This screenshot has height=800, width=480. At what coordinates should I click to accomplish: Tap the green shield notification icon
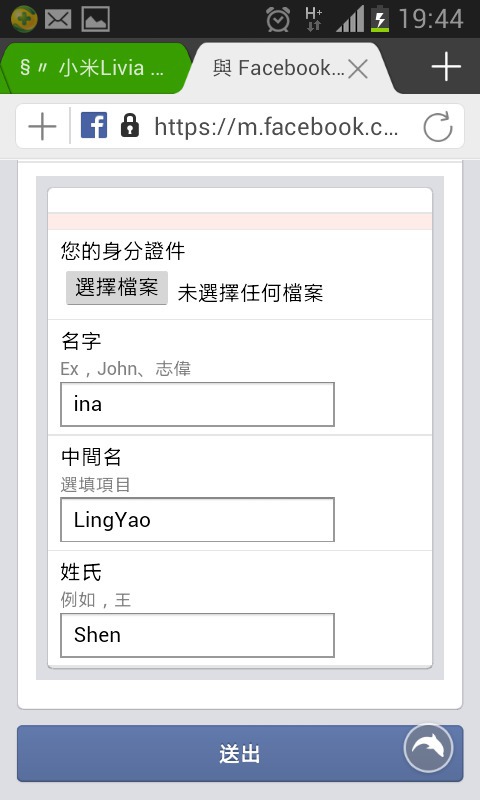tap(23, 19)
